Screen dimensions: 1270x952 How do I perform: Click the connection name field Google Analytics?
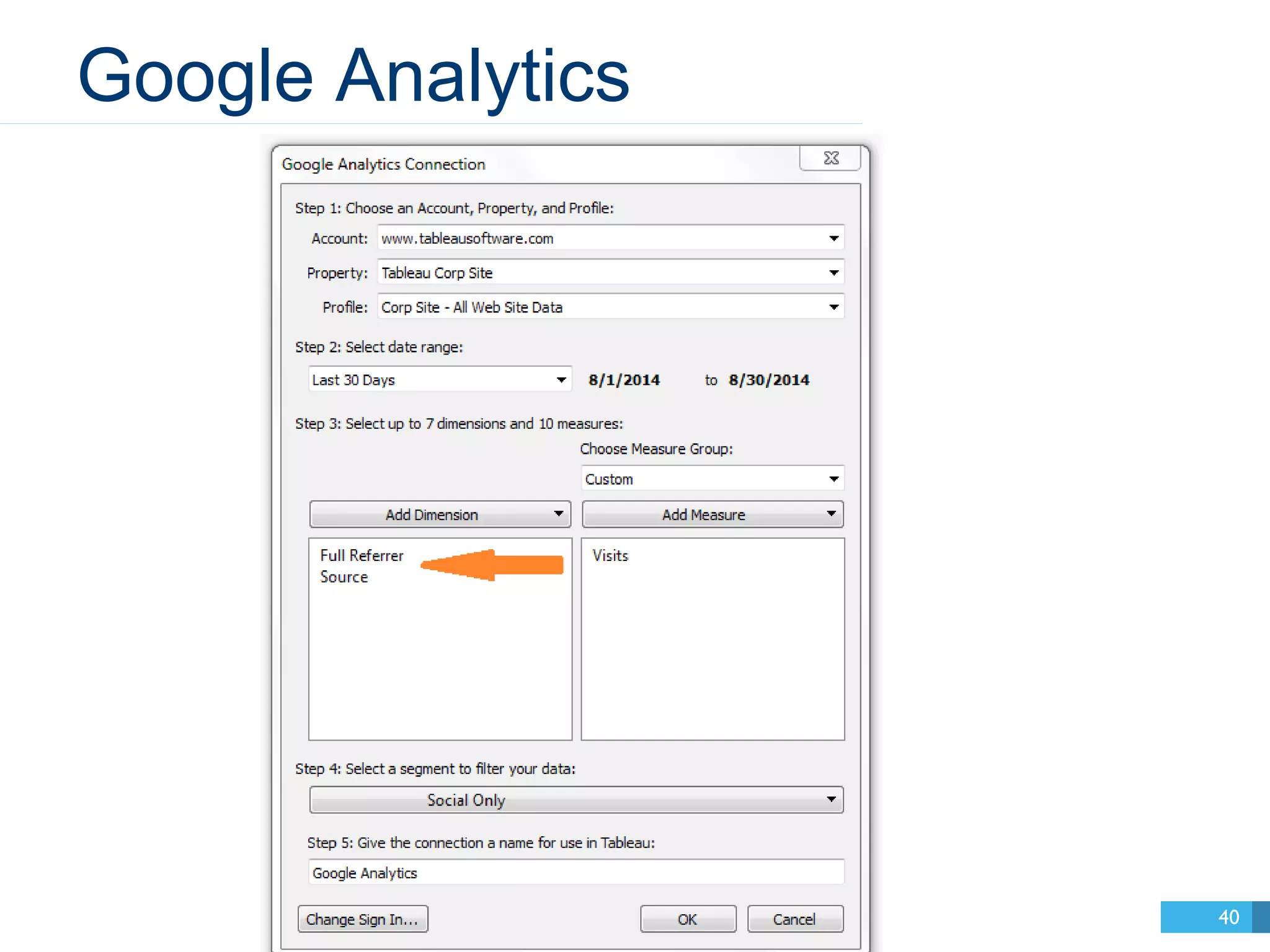tap(577, 872)
